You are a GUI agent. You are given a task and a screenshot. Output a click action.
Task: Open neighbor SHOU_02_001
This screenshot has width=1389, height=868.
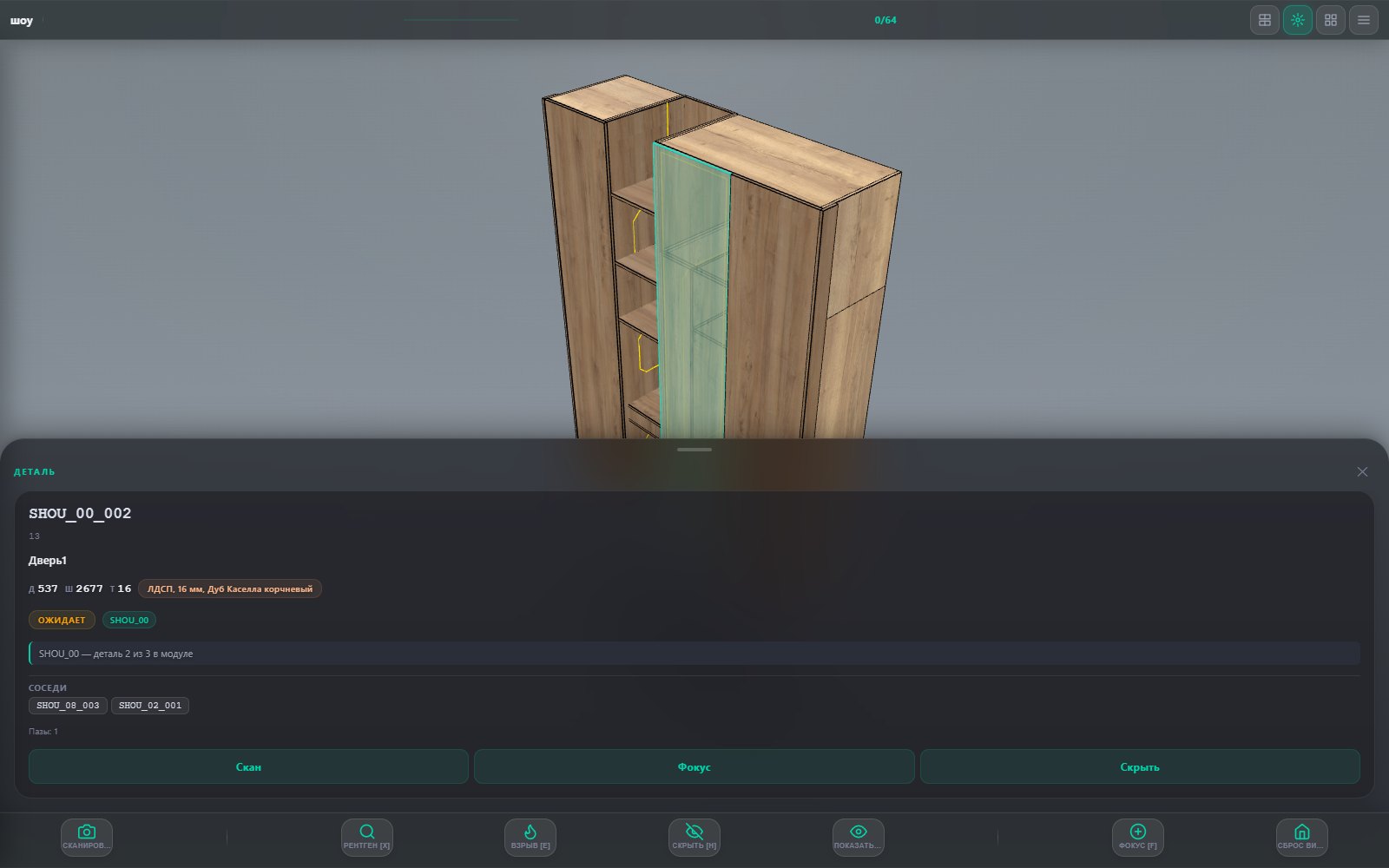coord(150,706)
